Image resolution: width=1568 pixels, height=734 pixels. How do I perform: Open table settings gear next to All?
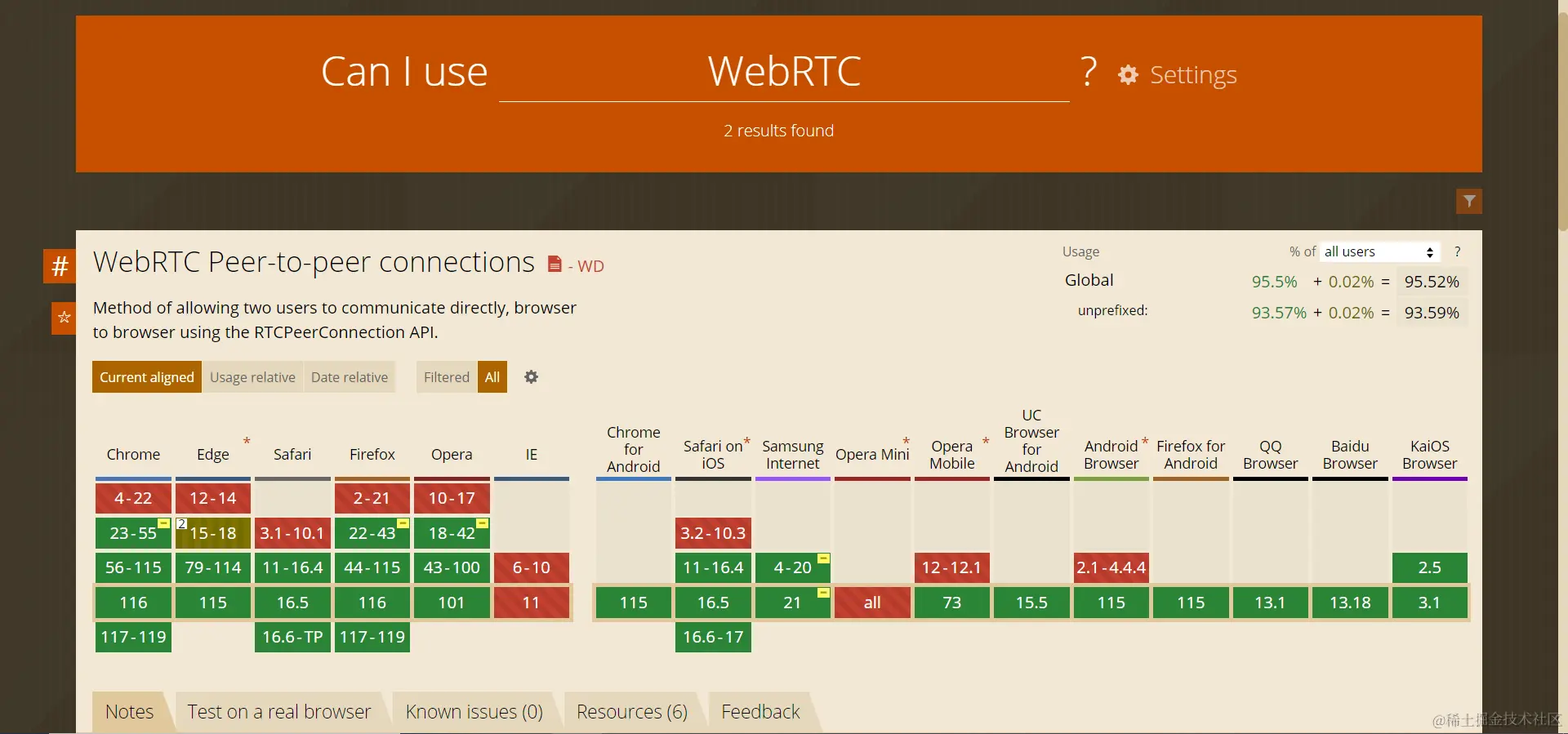point(531,377)
